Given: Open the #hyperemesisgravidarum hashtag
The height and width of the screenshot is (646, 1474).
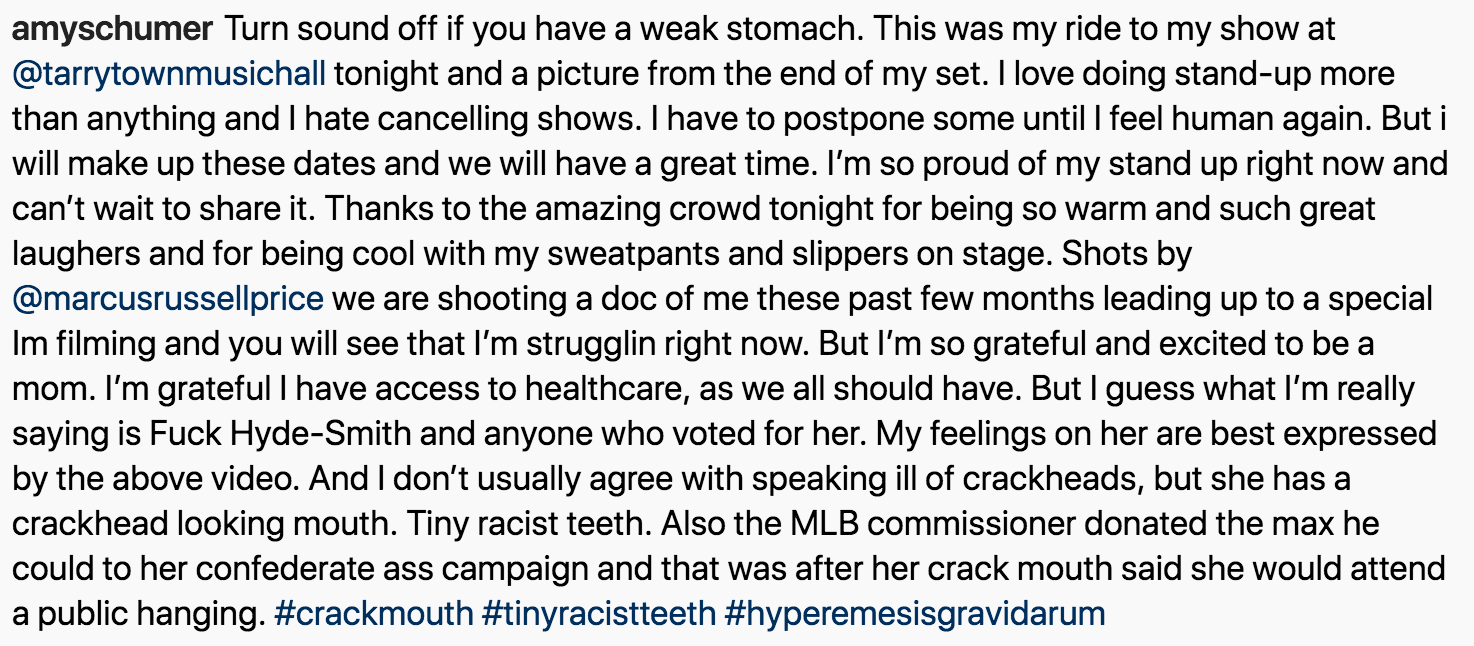Looking at the screenshot, I should pyautogui.click(x=915, y=613).
